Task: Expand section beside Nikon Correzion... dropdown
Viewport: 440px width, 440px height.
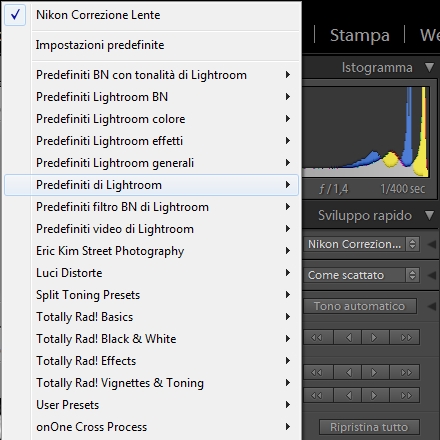Action: tap(432, 244)
